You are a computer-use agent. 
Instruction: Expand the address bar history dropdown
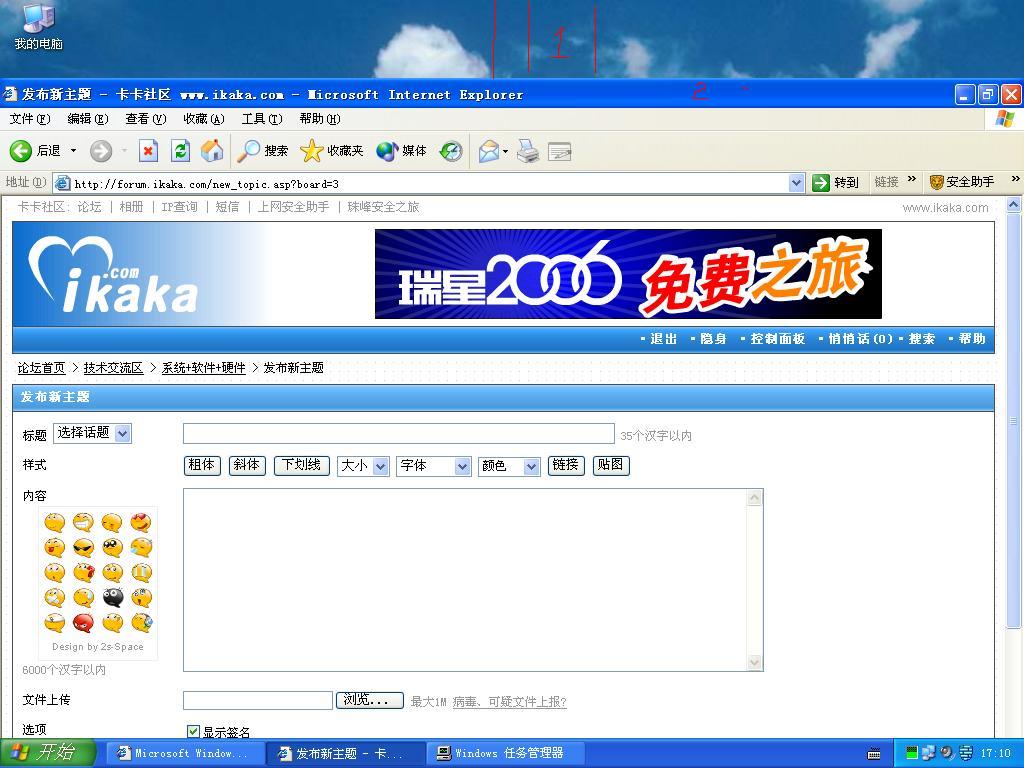(796, 183)
